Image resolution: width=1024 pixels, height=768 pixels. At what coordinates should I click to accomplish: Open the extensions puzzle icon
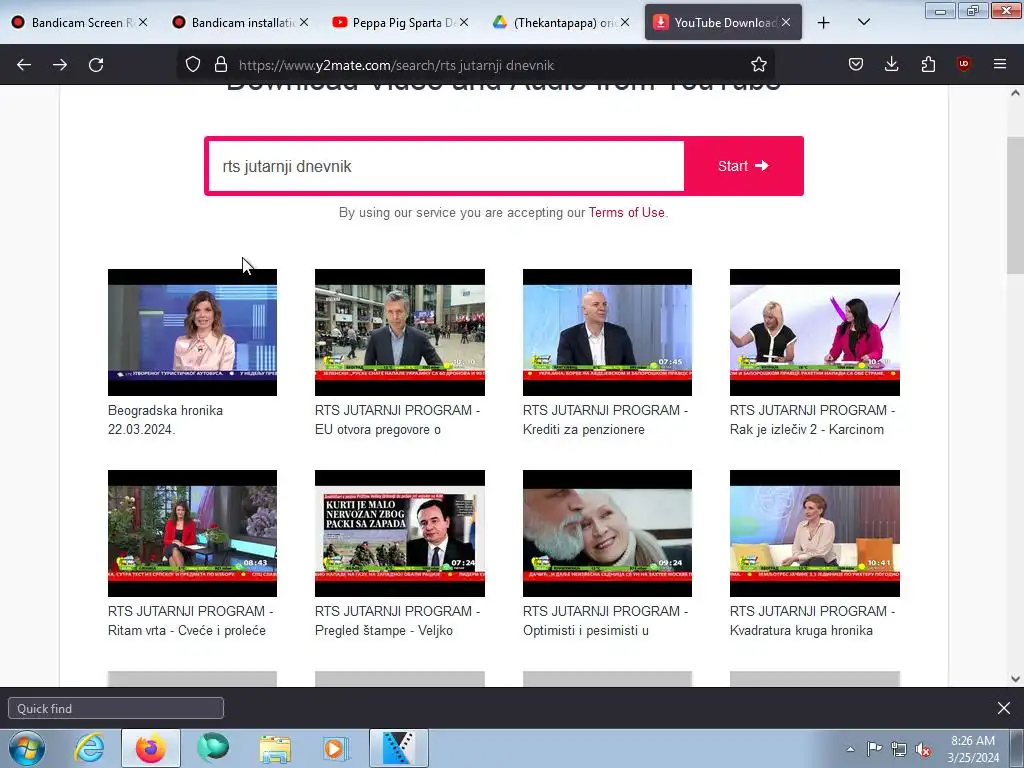coord(928,65)
